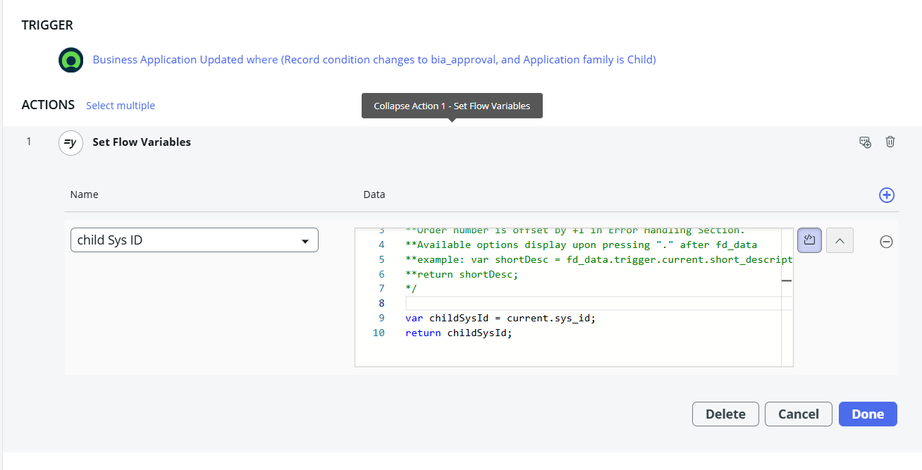Click line number 10 in the editor gutter

379,333
